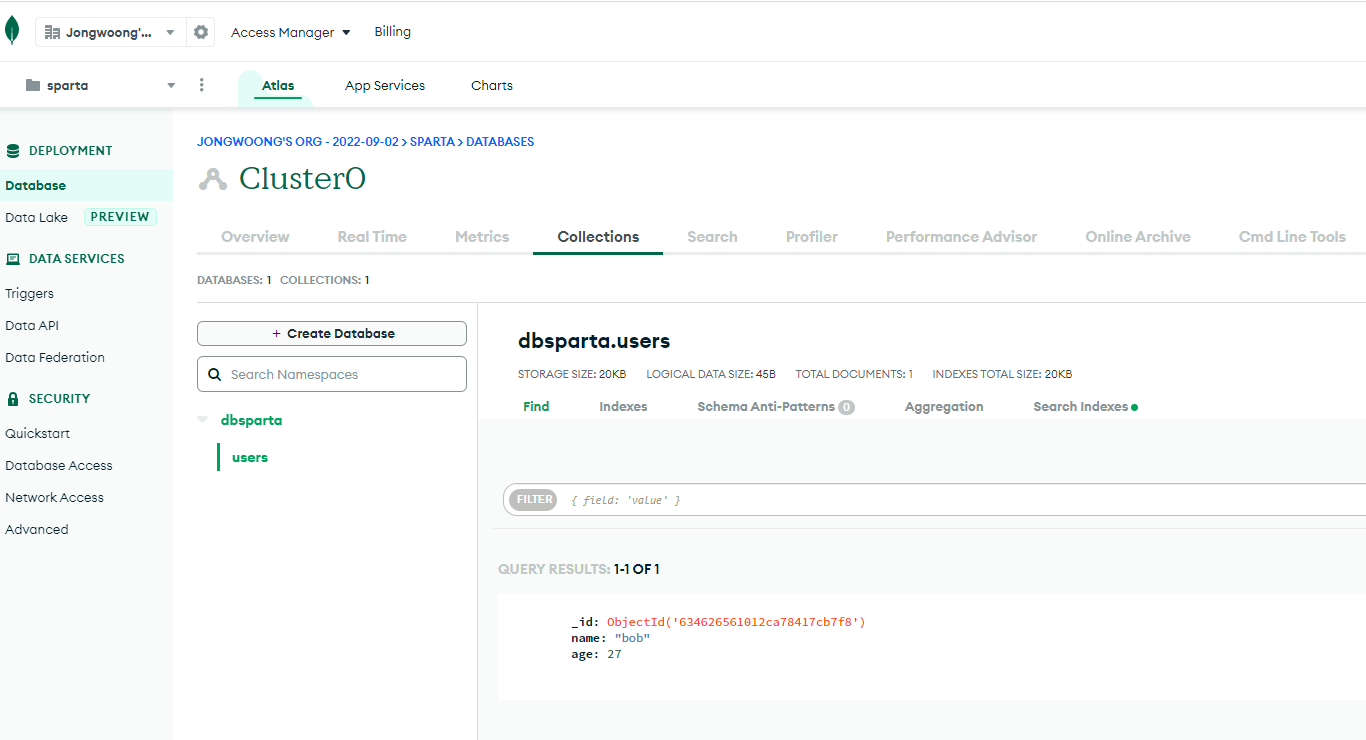Click the sparta project folder icon
The height and width of the screenshot is (740, 1366).
coord(33,85)
